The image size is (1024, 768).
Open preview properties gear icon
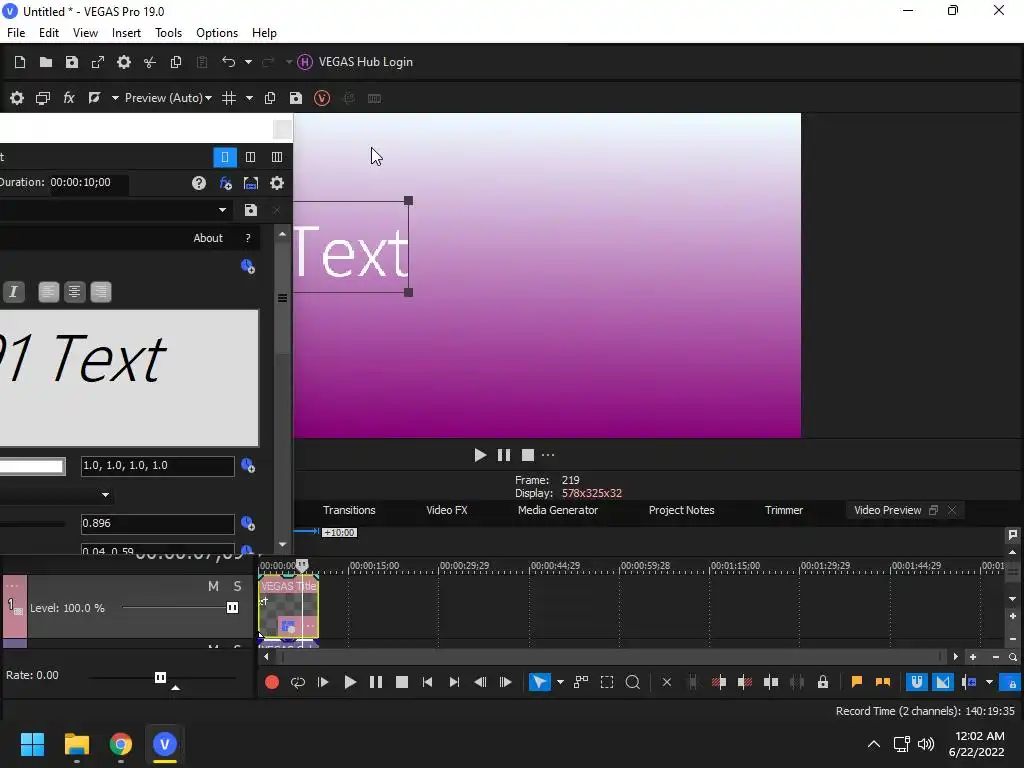17,98
